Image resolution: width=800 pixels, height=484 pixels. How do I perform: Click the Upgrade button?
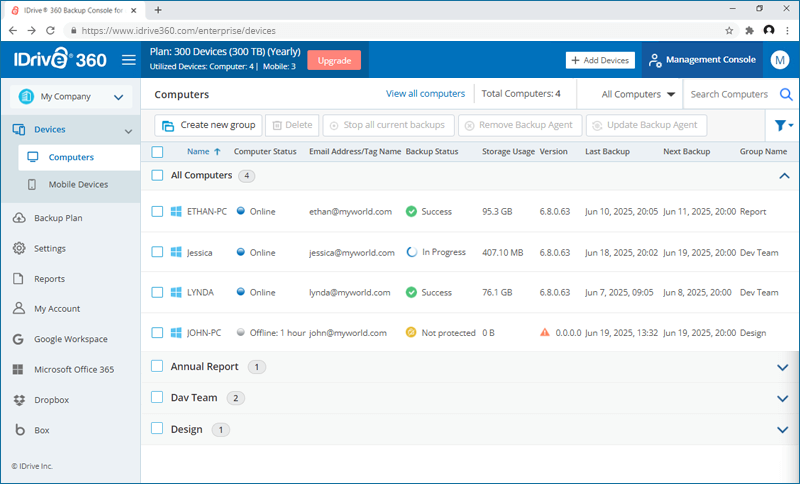click(334, 60)
